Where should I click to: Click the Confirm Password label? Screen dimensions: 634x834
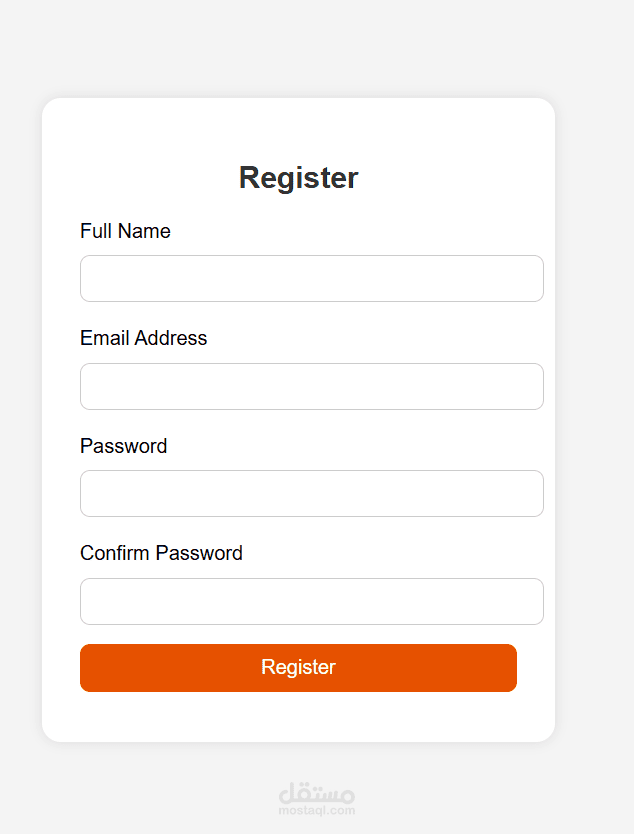[x=161, y=553]
